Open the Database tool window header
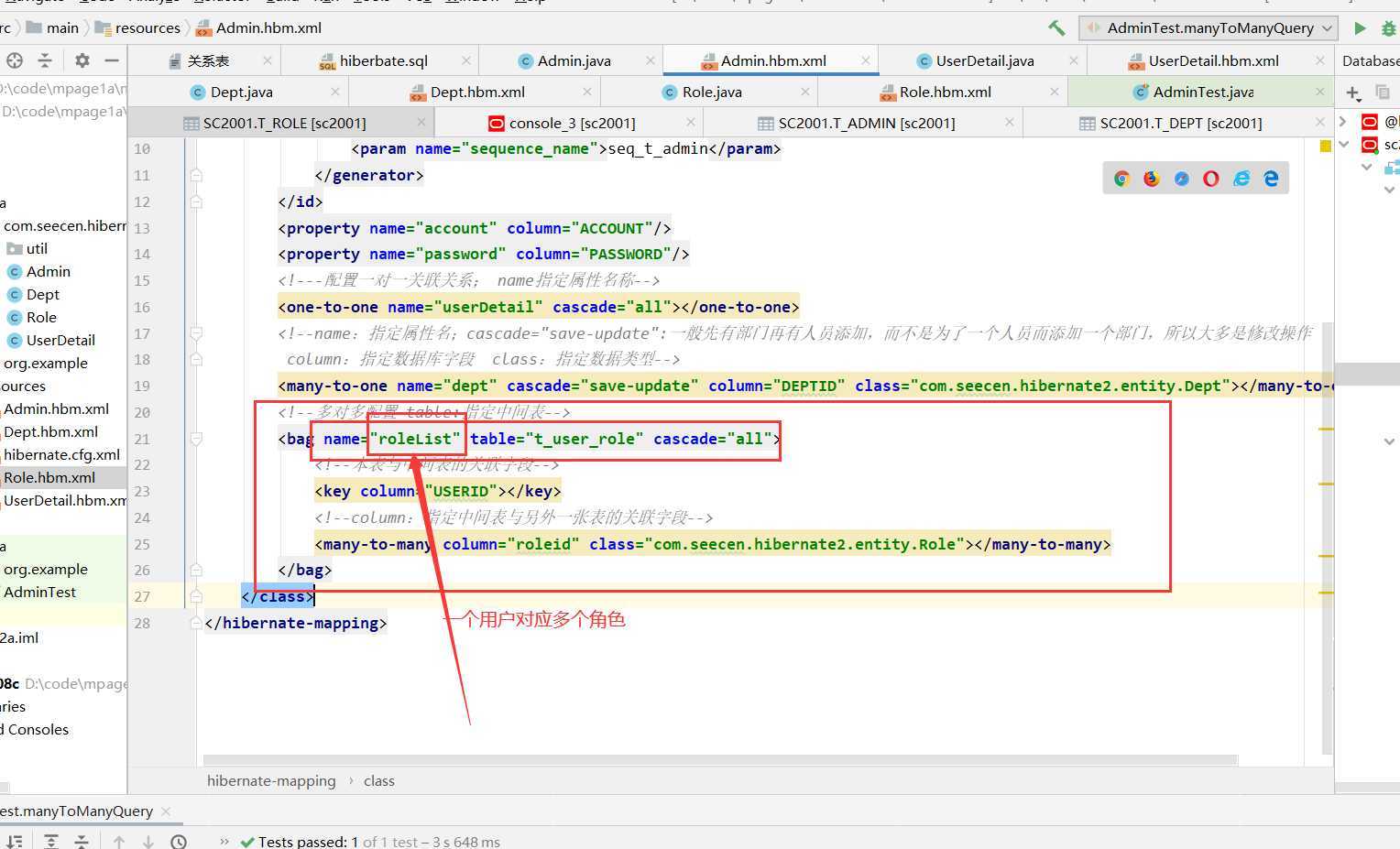Screen dimensions: 1400x849 tap(1371, 60)
